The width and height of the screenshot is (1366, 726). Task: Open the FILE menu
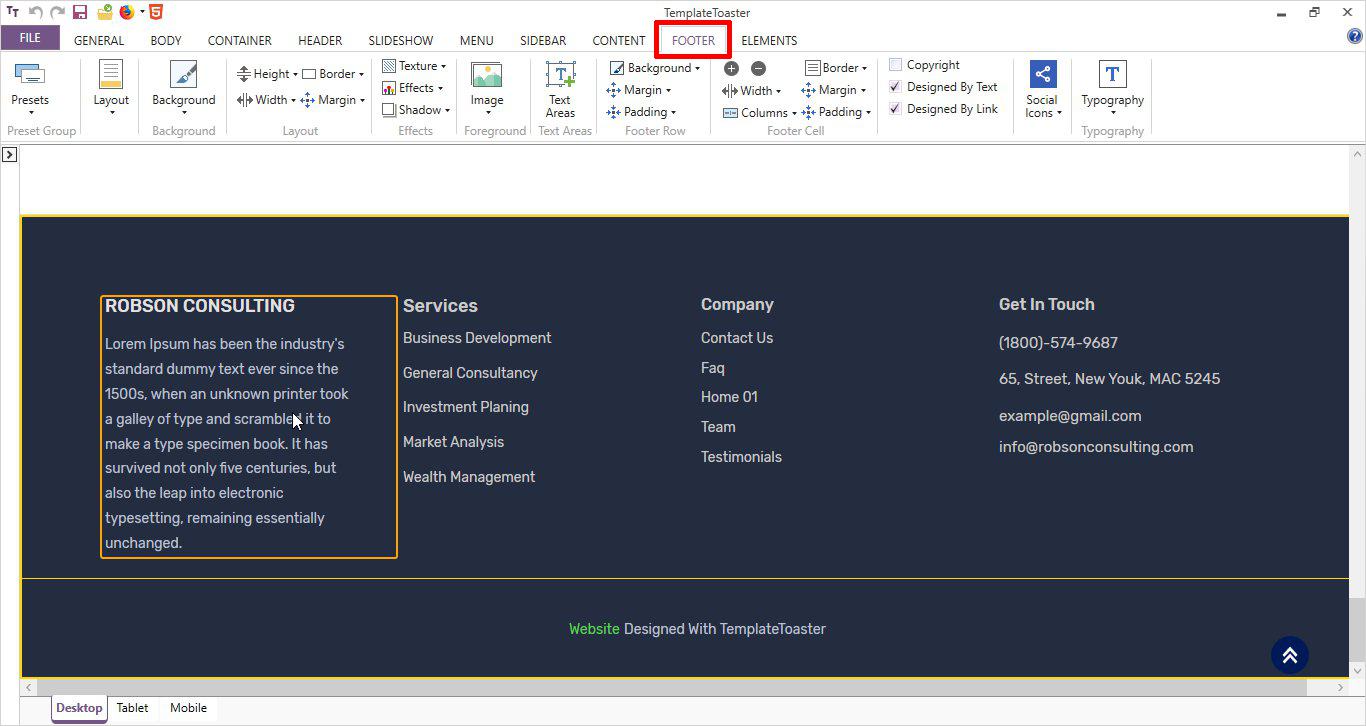click(30, 38)
